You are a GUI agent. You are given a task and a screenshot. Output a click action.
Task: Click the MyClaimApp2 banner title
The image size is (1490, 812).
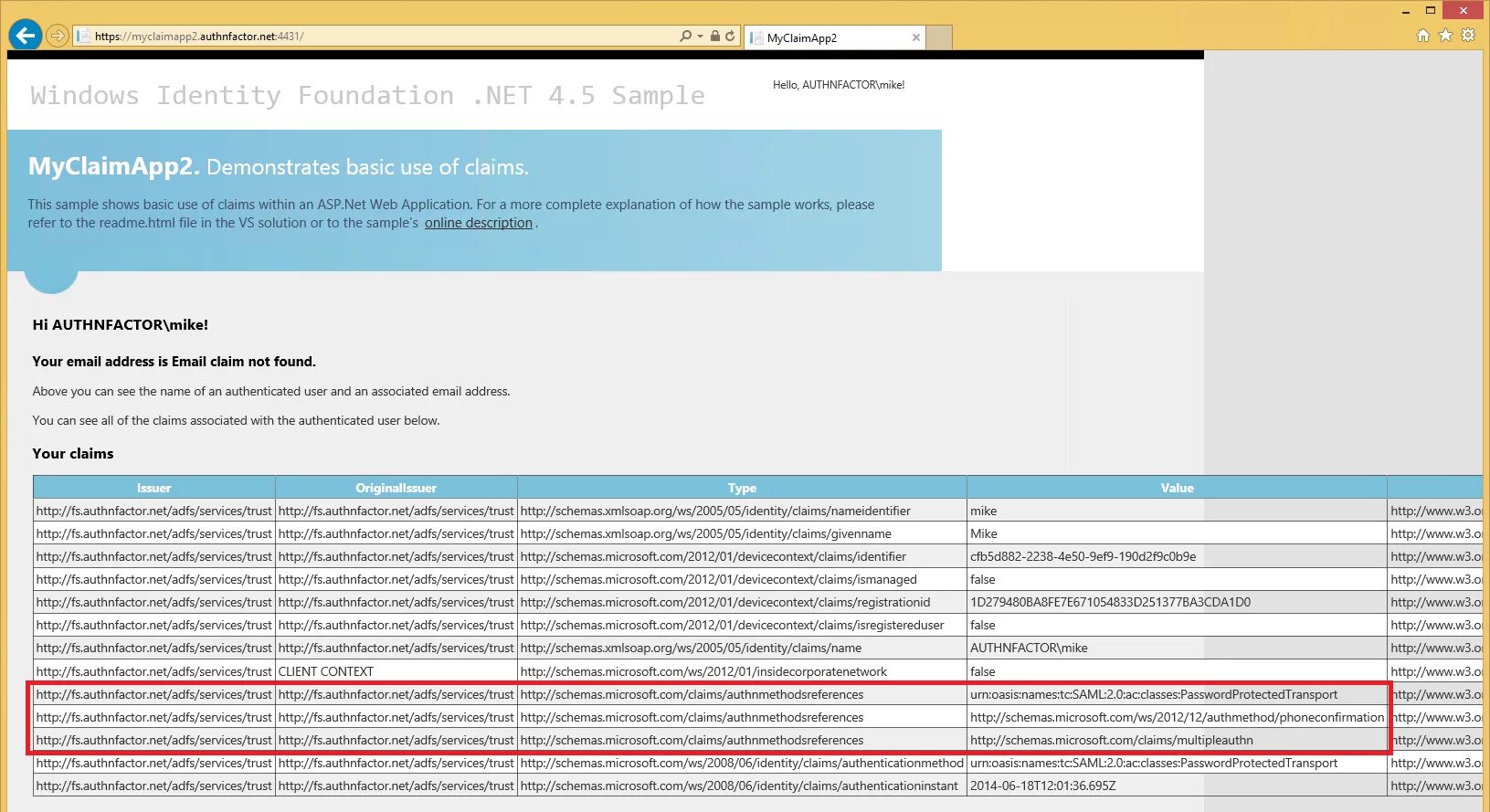pyautogui.click(x=114, y=166)
